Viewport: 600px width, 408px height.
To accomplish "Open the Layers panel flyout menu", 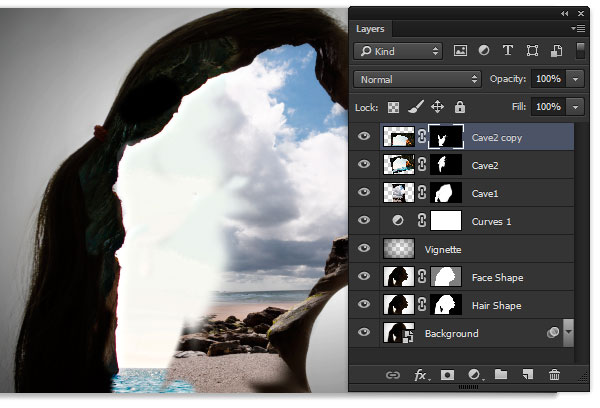I will 578,28.
